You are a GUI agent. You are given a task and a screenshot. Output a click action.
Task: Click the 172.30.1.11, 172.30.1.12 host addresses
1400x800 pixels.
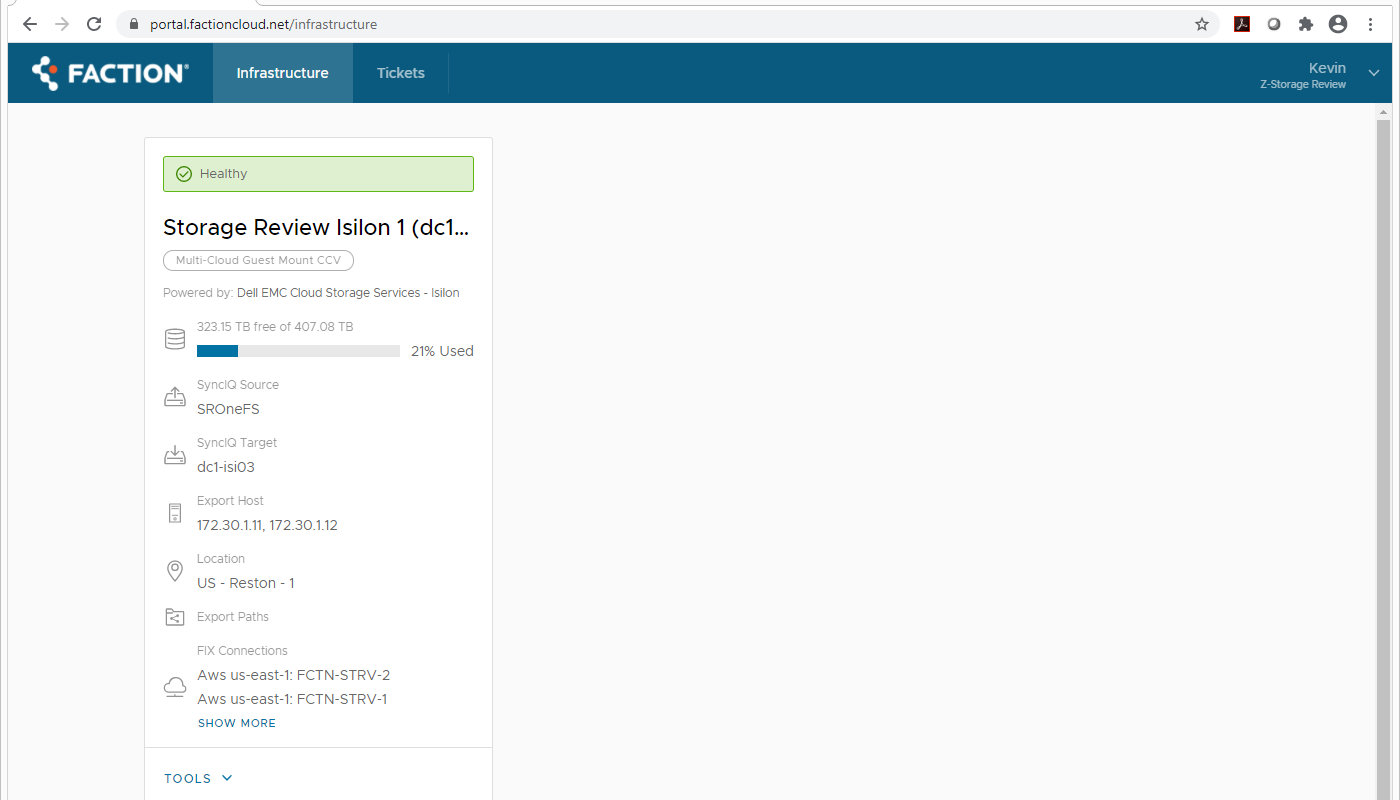tap(267, 525)
